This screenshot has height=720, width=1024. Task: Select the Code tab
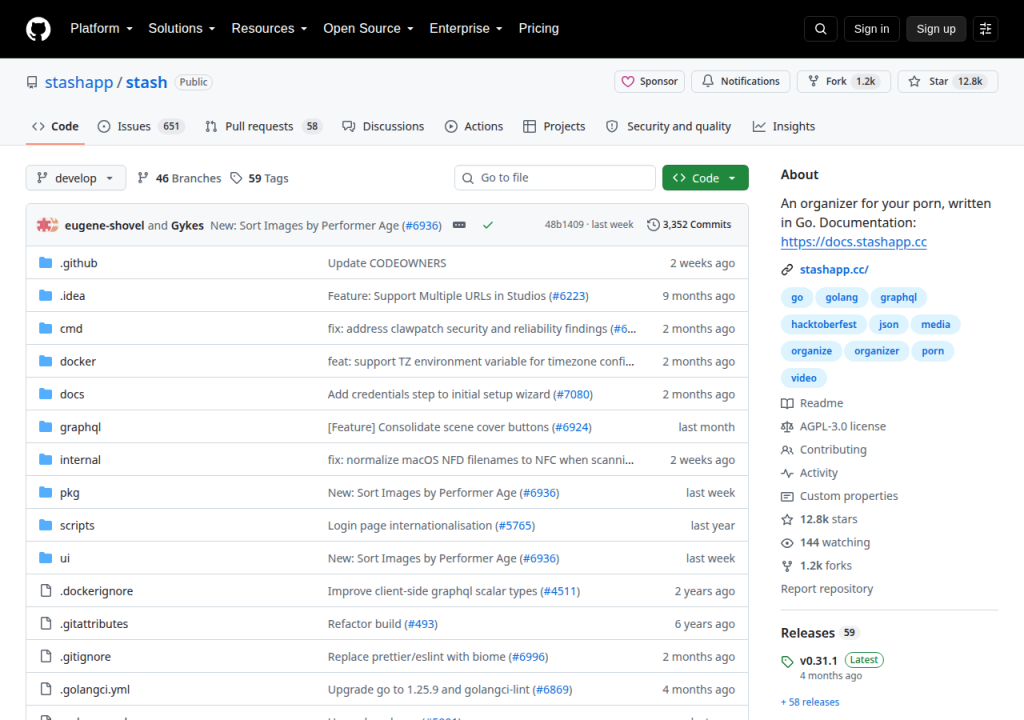coord(56,127)
